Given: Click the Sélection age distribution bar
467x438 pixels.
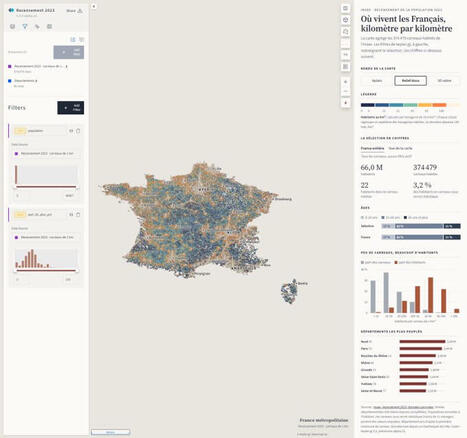Looking at the screenshot, I should click(421, 226).
